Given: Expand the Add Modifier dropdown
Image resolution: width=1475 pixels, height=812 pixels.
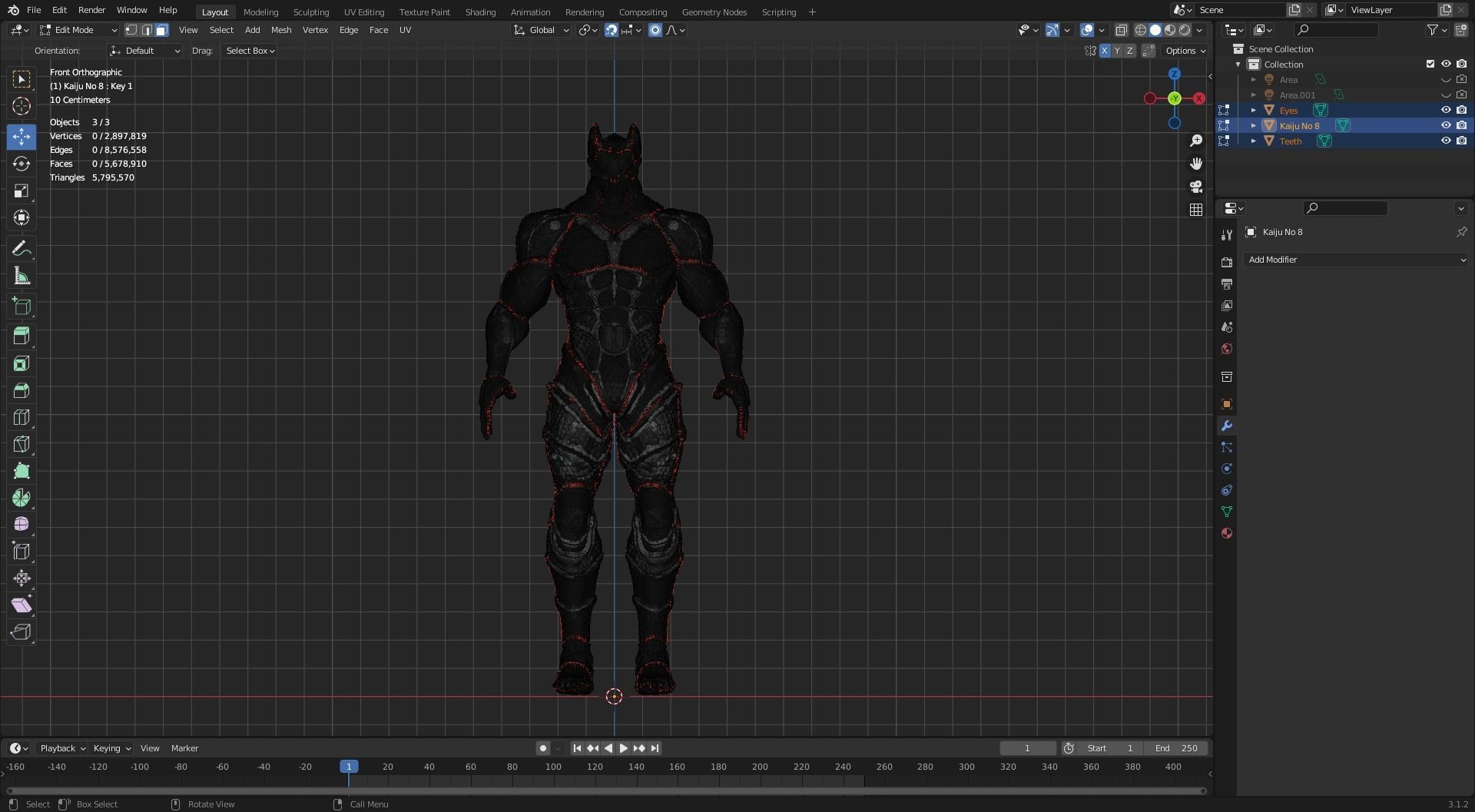Looking at the screenshot, I should [1355, 260].
